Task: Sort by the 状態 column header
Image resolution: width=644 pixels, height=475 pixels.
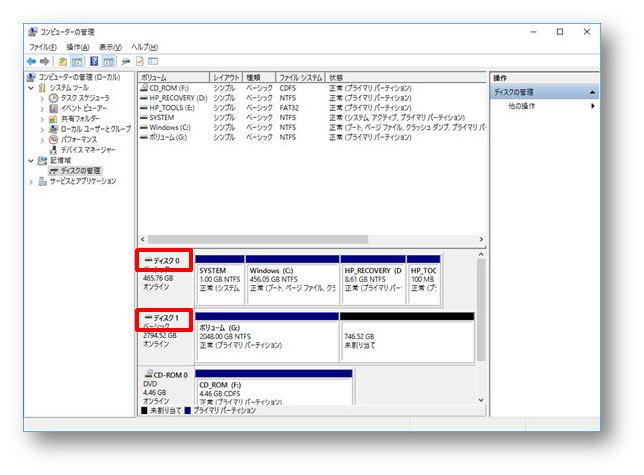Action: 406,78
